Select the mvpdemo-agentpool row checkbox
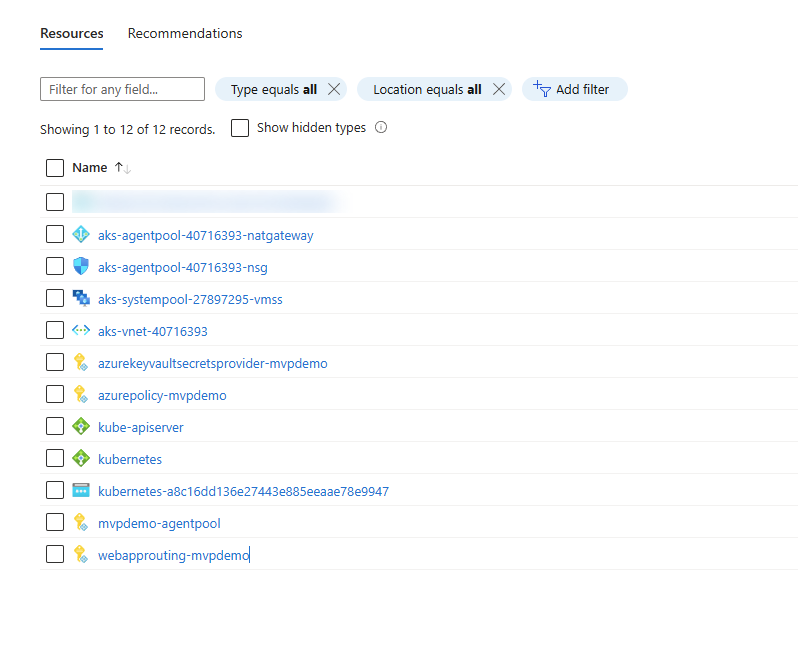This screenshot has width=798, height=666. pos(55,522)
